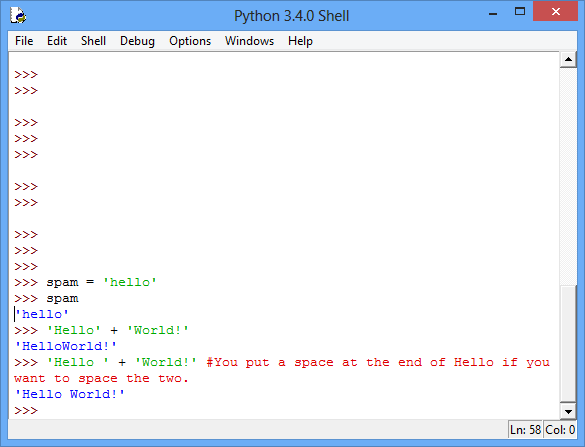Screen dimensions: 585x447
Task: Click the Python 3.4.0 Shell title text
Action: pyautogui.click(x=291, y=16)
